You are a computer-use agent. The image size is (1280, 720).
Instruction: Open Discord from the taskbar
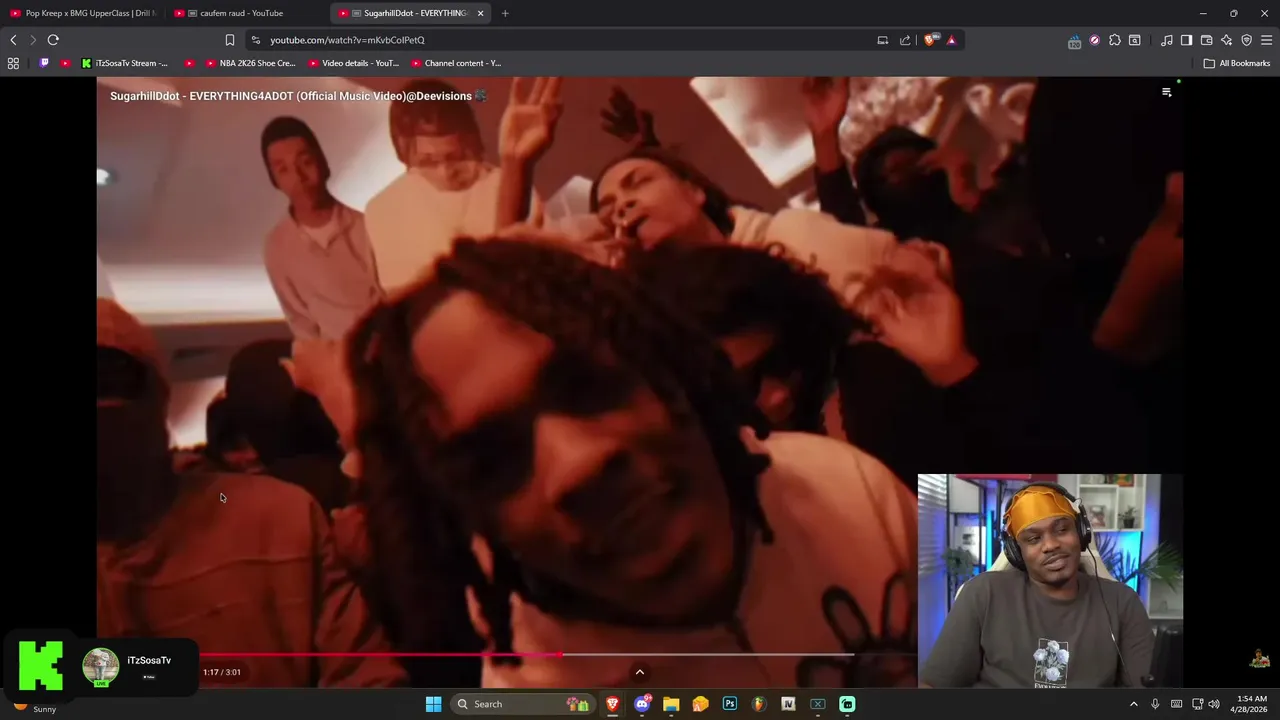tap(642, 704)
